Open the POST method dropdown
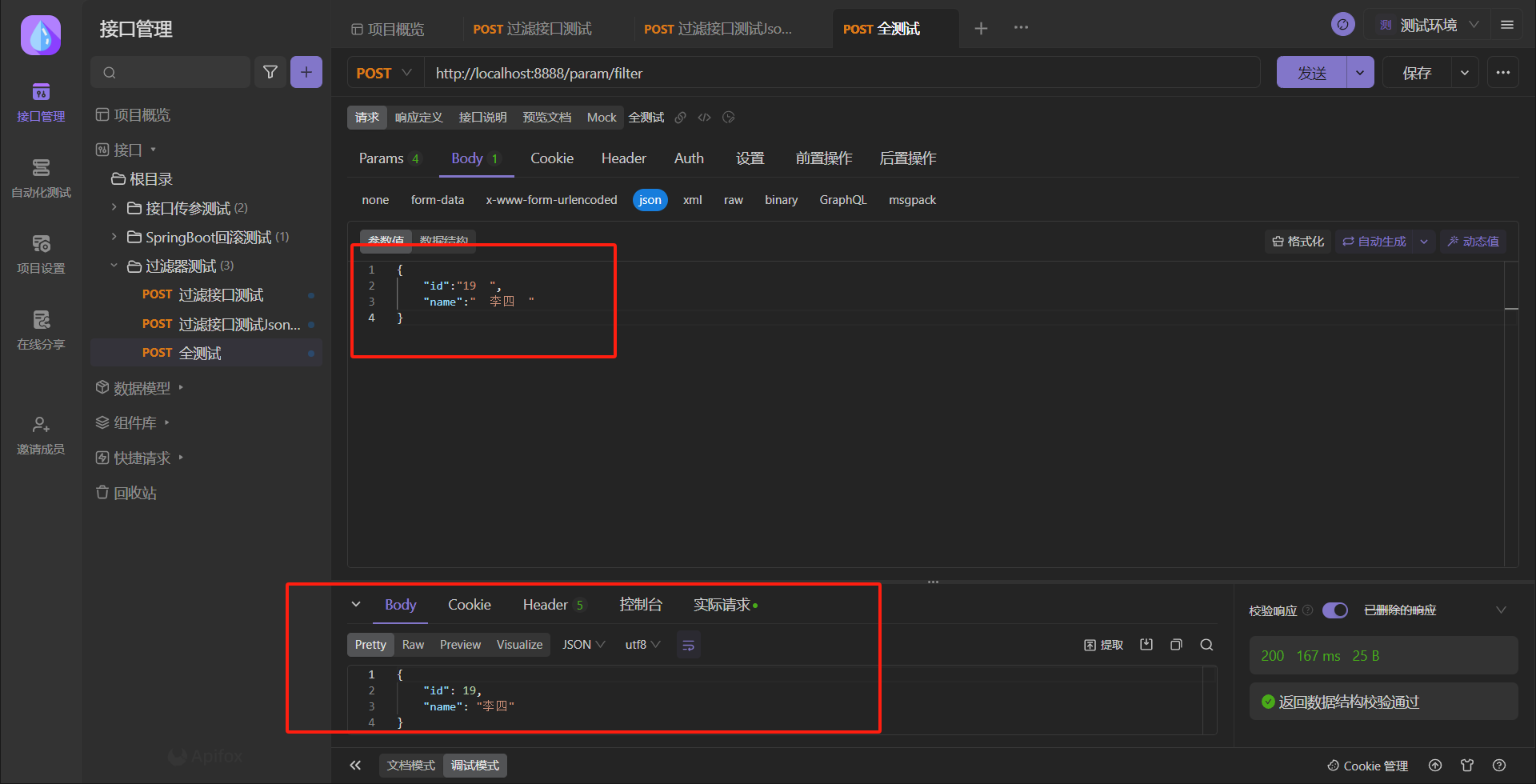The height and width of the screenshot is (784, 1536). pos(384,73)
